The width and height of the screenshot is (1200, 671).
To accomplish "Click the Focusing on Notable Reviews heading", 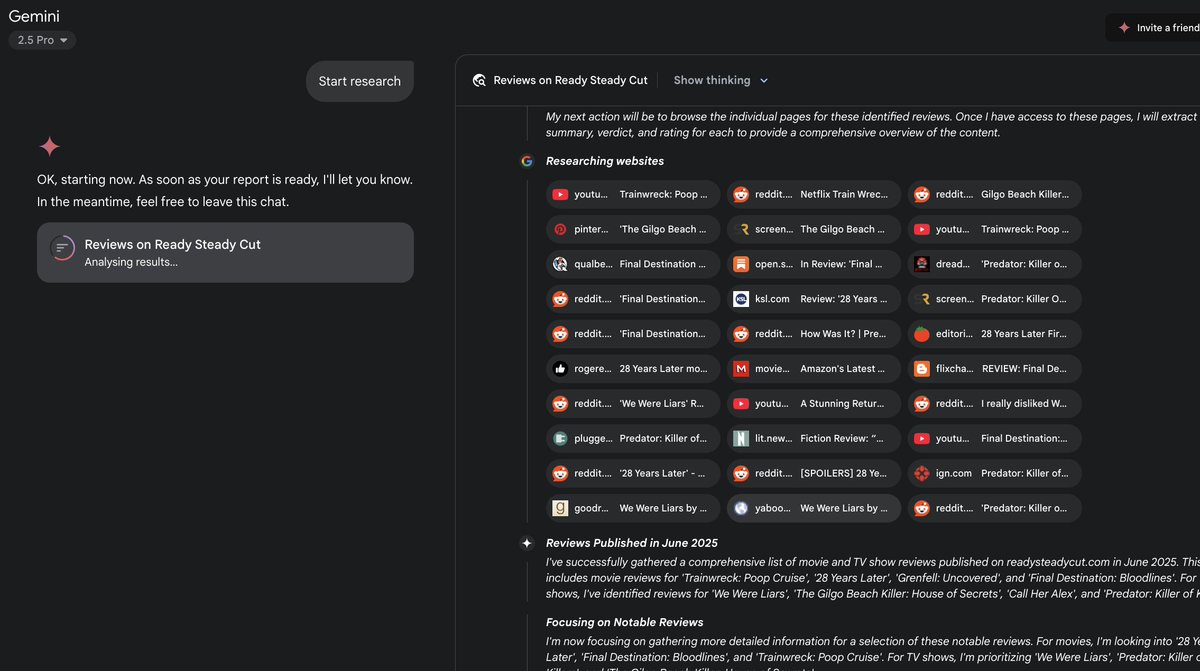I will [625, 622].
